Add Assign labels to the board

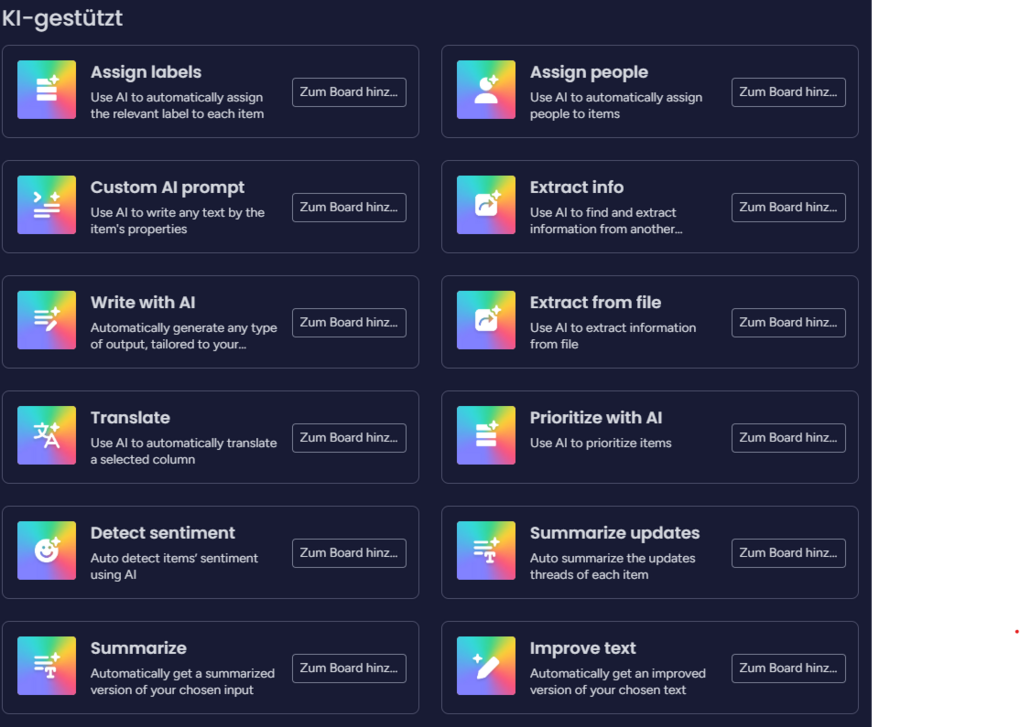coord(349,92)
